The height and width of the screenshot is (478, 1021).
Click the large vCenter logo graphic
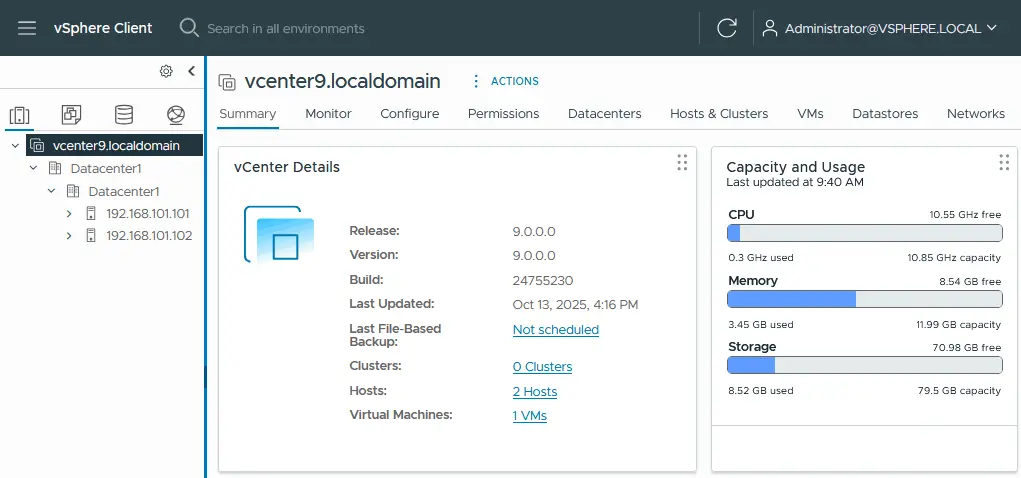(x=279, y=234)
